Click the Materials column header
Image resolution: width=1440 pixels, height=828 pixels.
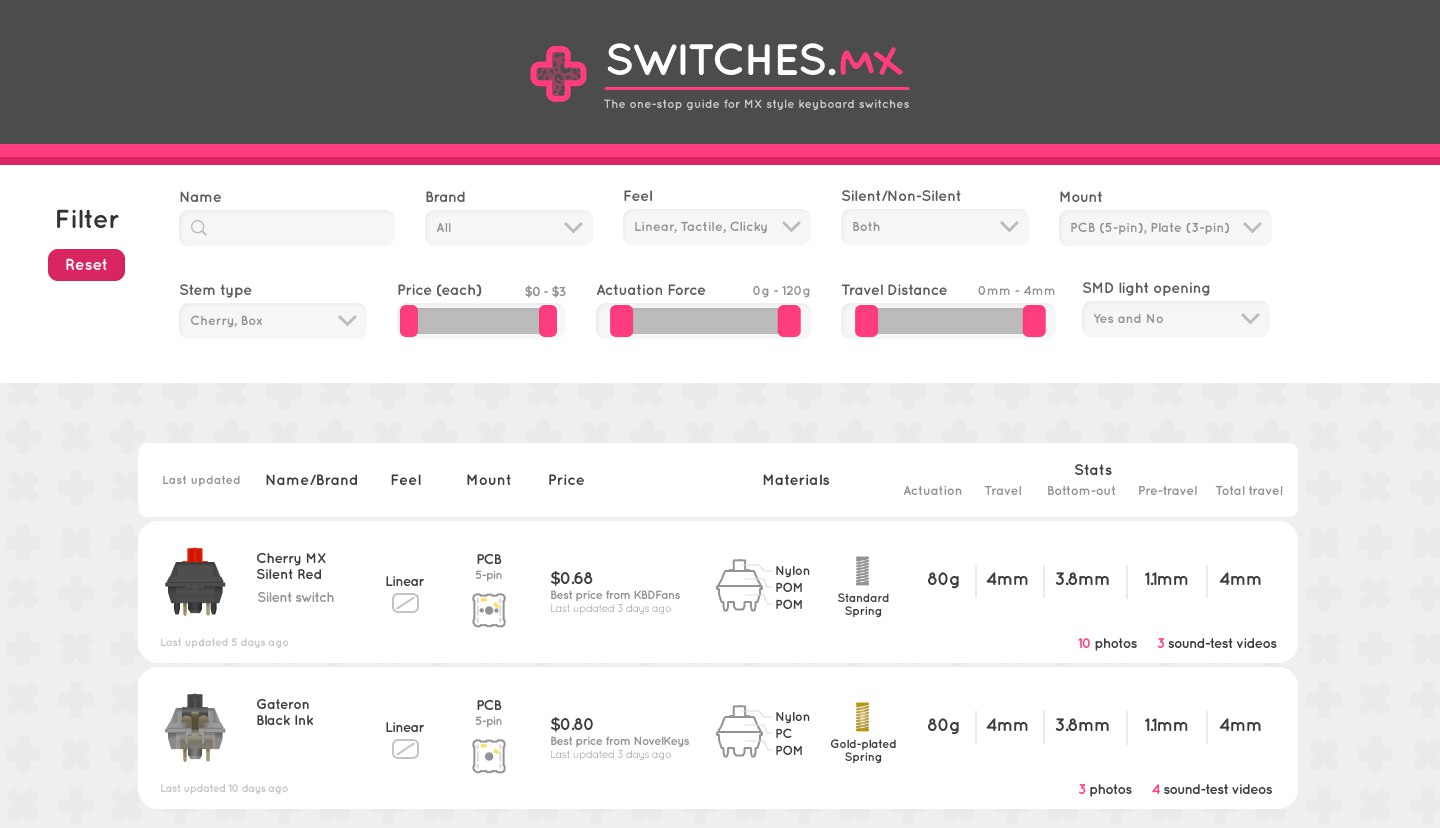click(x=796, y=480)
